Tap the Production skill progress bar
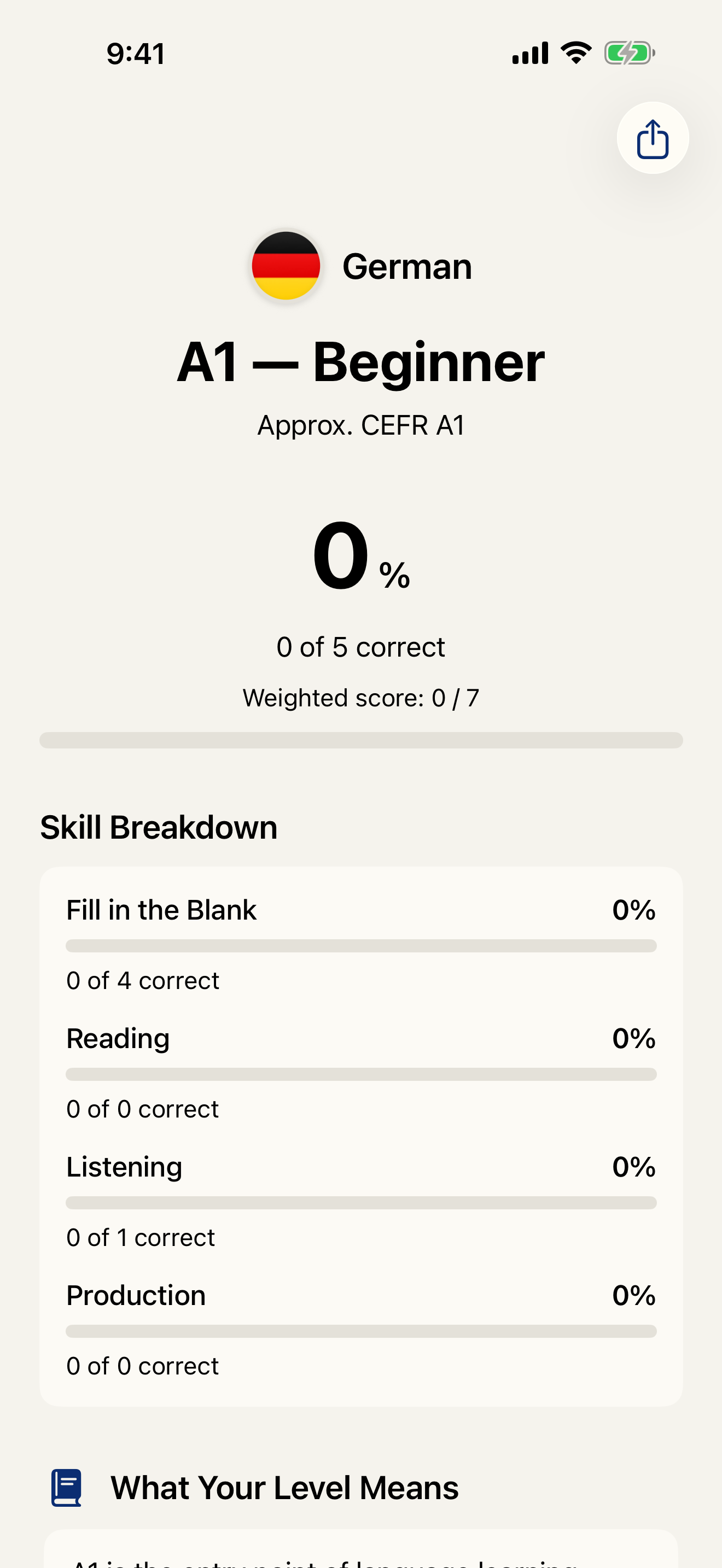 [361, 1331]
